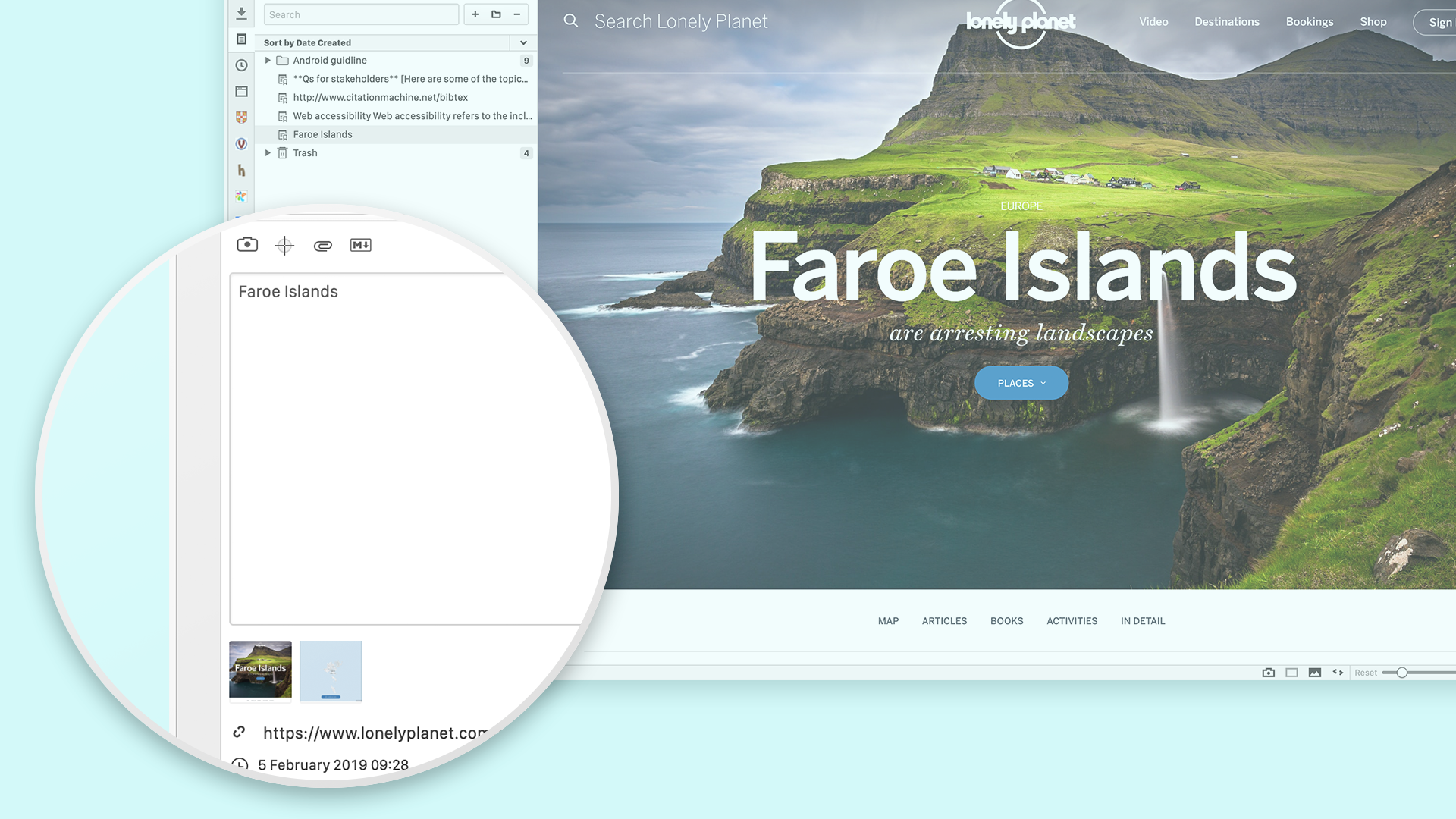Click Reset next to the zoom slider
Screen dimensions: 1456x819
click(1366, 673)
